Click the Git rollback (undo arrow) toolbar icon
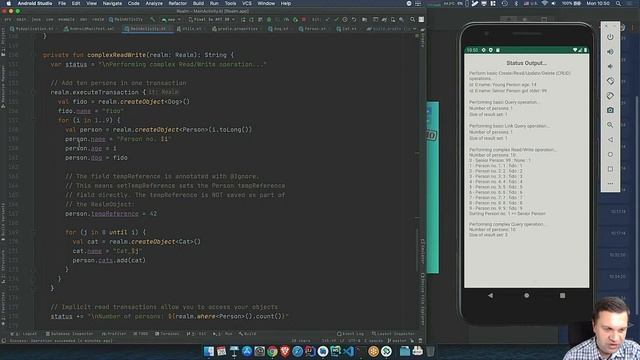The height and width of the screenshot is (360, 640). [x=354, y=19]
